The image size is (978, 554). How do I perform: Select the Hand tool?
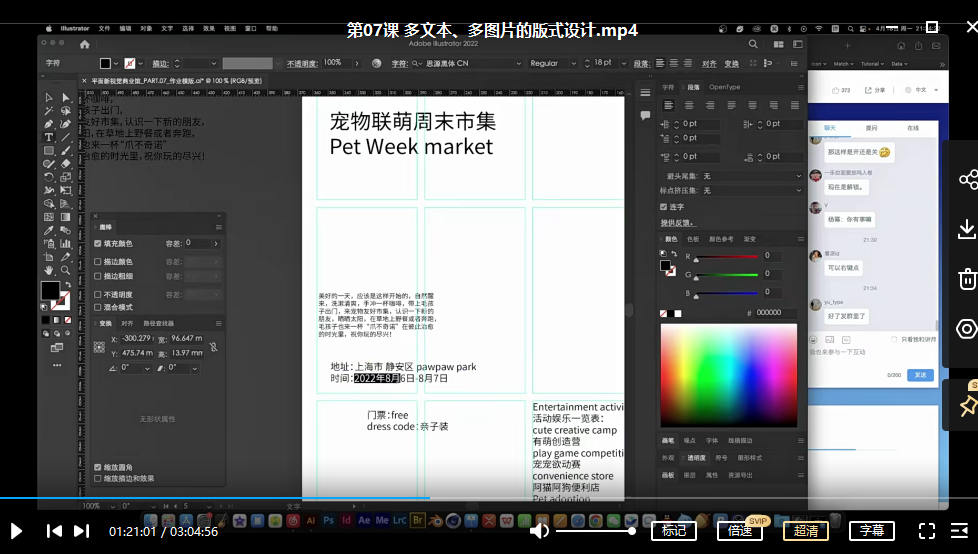(x=48, y=270)
